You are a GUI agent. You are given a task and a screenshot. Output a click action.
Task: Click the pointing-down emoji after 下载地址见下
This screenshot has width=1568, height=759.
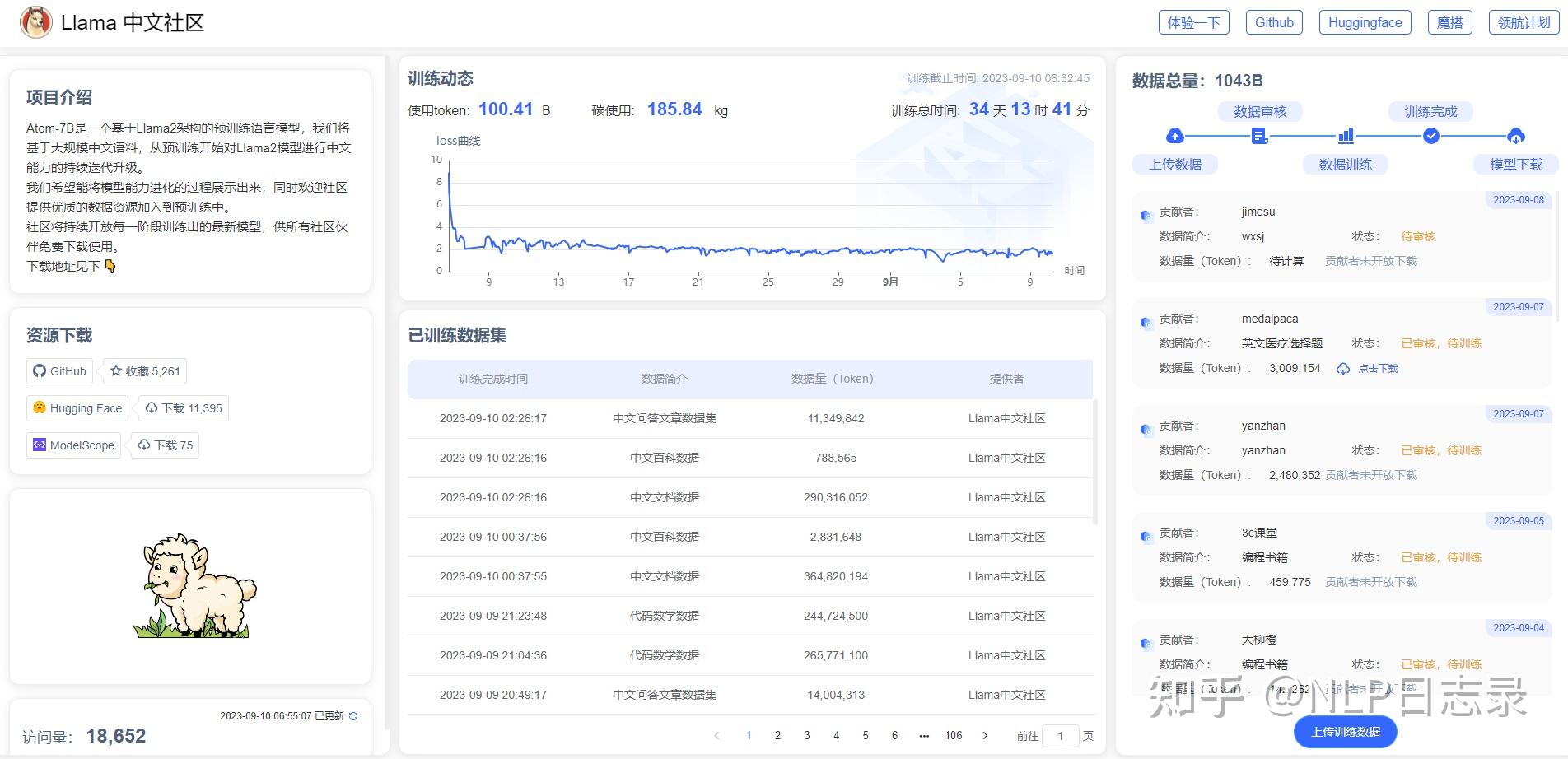(110, 266)
